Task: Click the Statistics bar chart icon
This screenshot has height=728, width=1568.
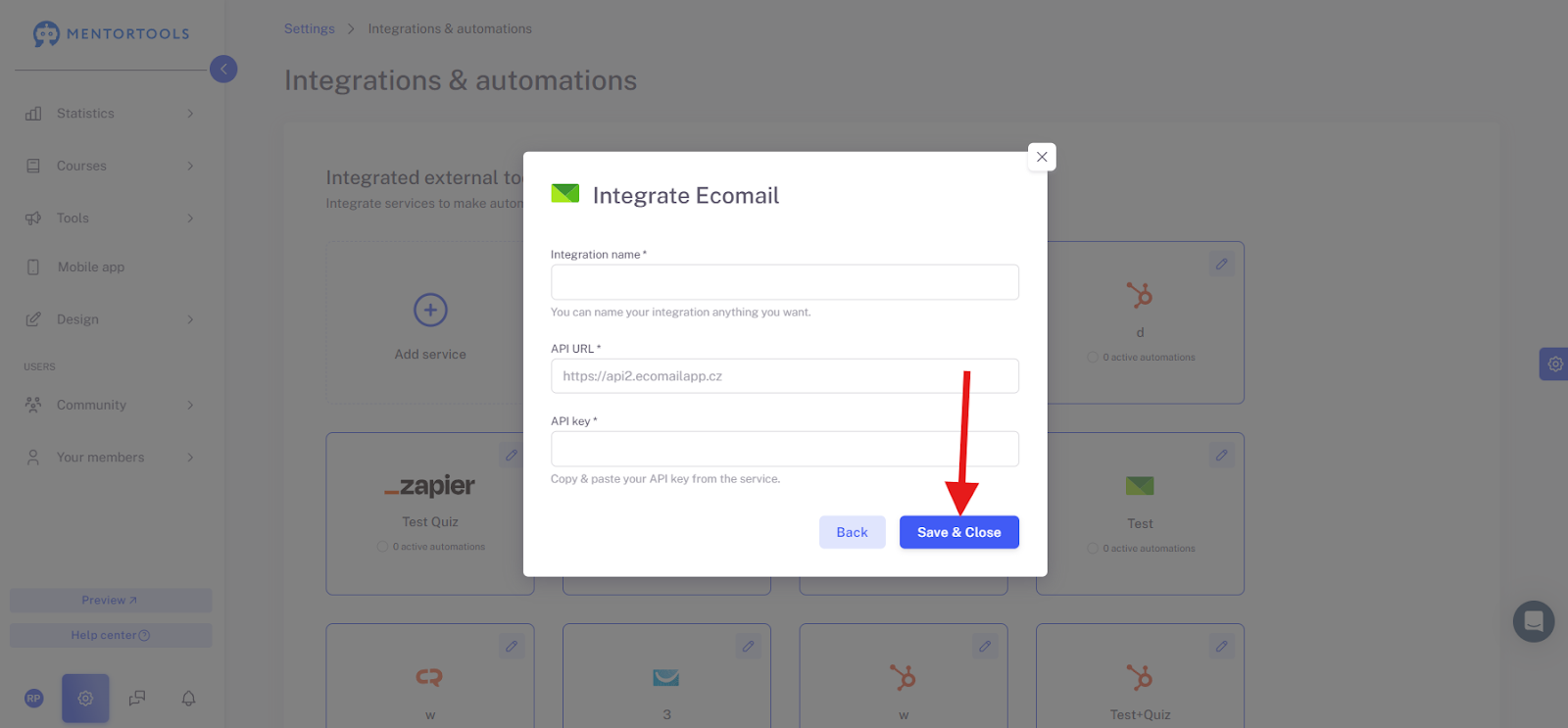Action: click(33, 114)
